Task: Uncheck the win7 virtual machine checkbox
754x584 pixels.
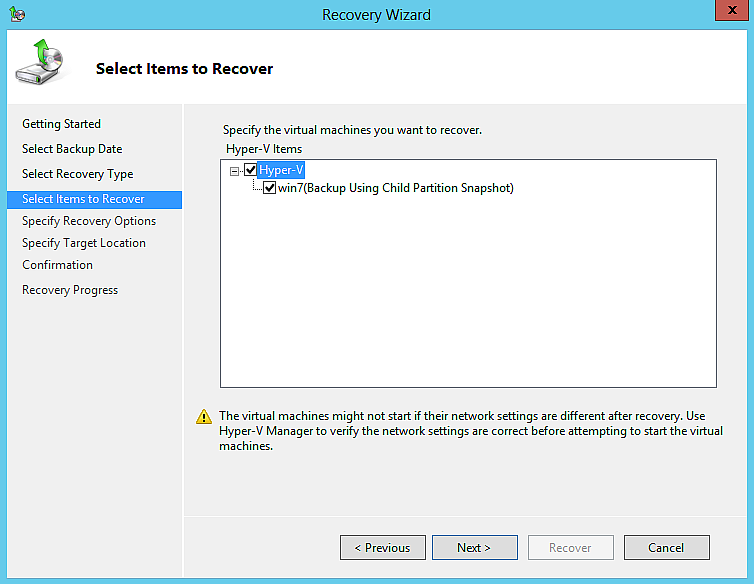Action: [x=270, y=188]
